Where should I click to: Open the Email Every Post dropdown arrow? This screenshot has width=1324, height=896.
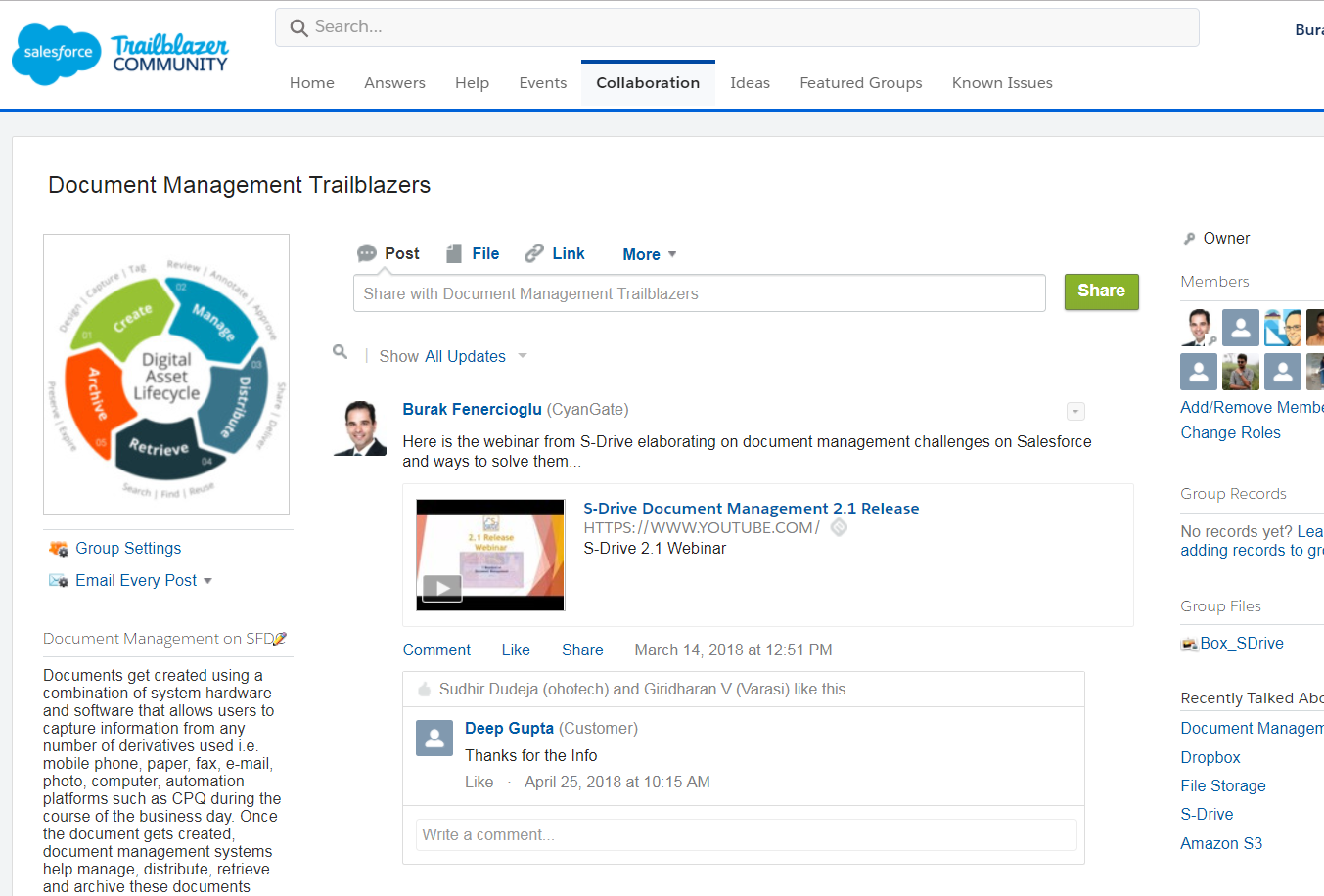tap(207, 581)
